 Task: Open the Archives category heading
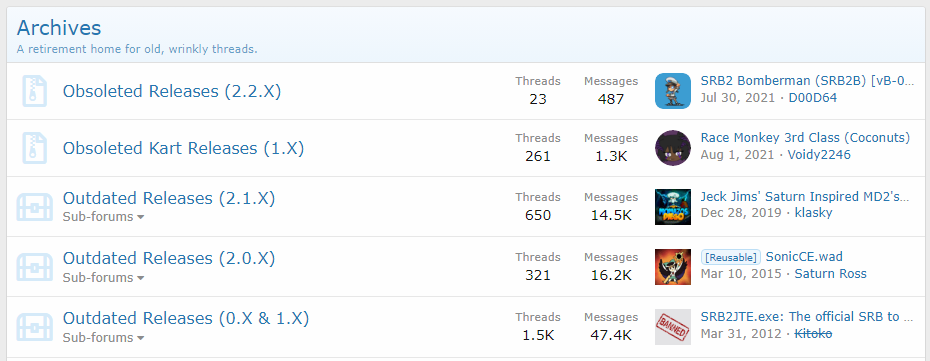(59, 28)
